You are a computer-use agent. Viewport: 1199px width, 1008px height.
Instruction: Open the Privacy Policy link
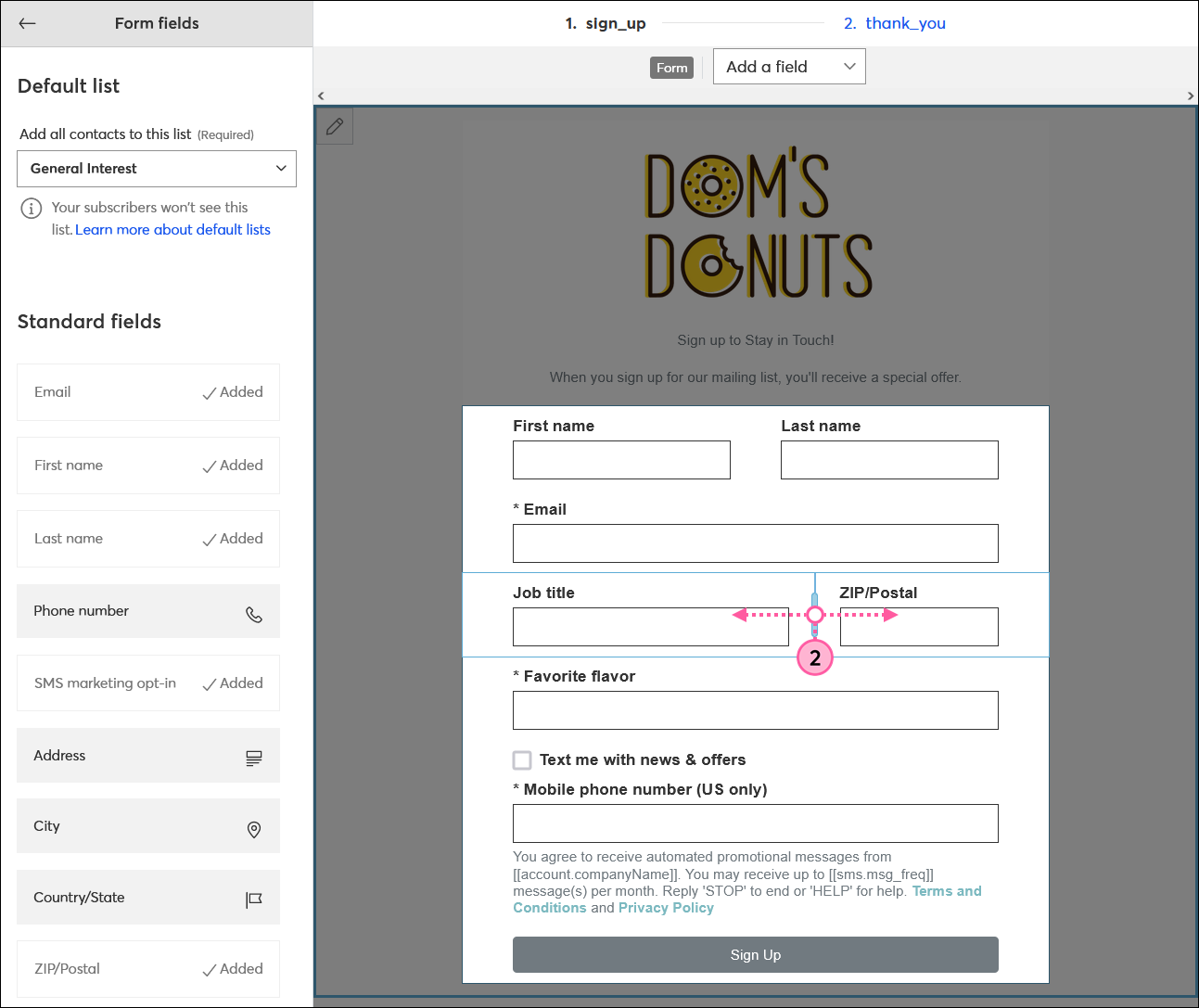(x=666, y=908)
